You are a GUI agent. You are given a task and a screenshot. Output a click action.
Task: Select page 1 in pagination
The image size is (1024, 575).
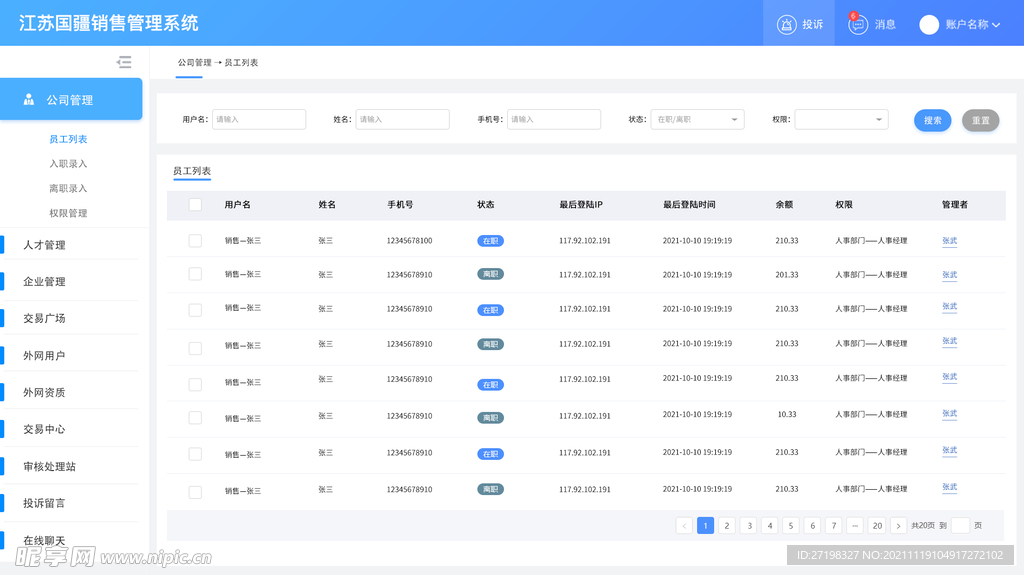click(705, 525)
